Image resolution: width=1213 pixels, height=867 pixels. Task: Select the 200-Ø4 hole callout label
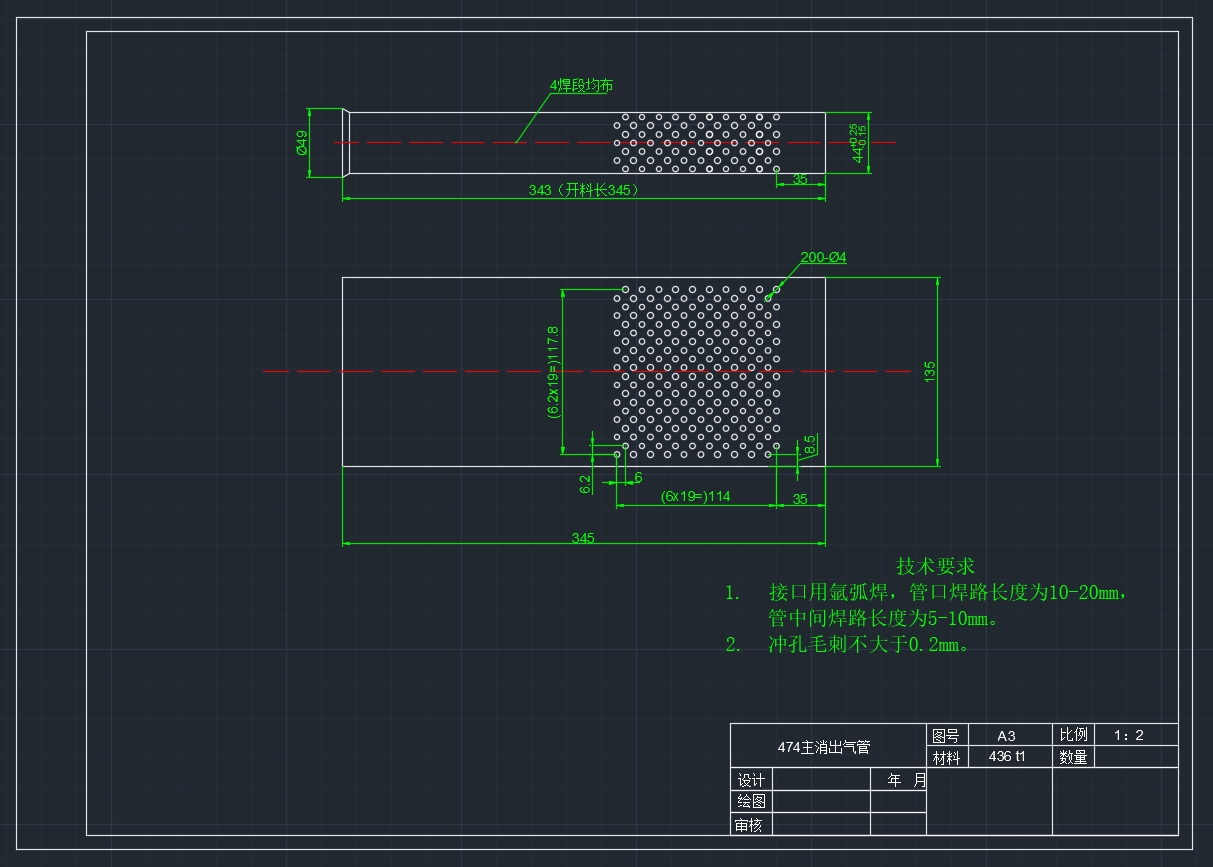[823, 258]
